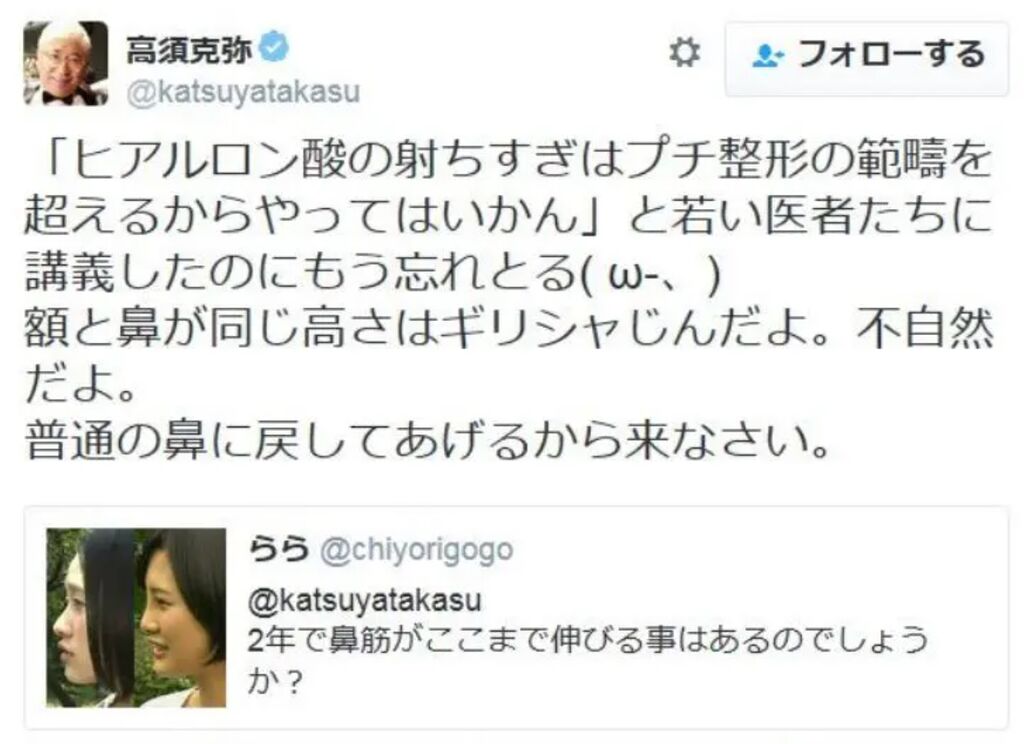Click tweet line starting 「ヒアルロン酸の射ちすぎ

click(515, 159)
